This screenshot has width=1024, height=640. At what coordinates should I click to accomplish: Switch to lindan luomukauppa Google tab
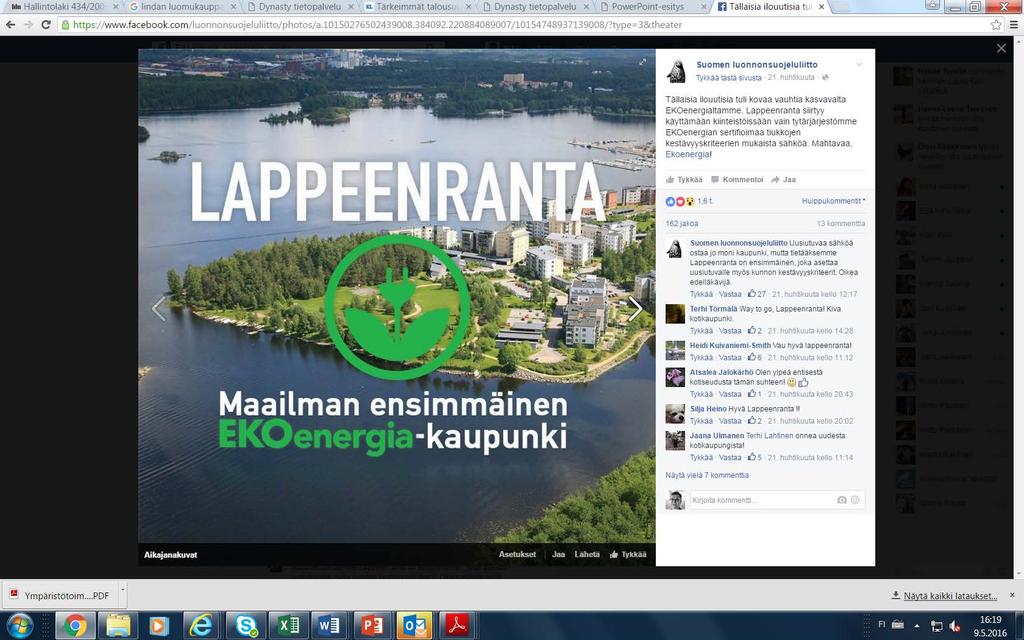(184, 7)
